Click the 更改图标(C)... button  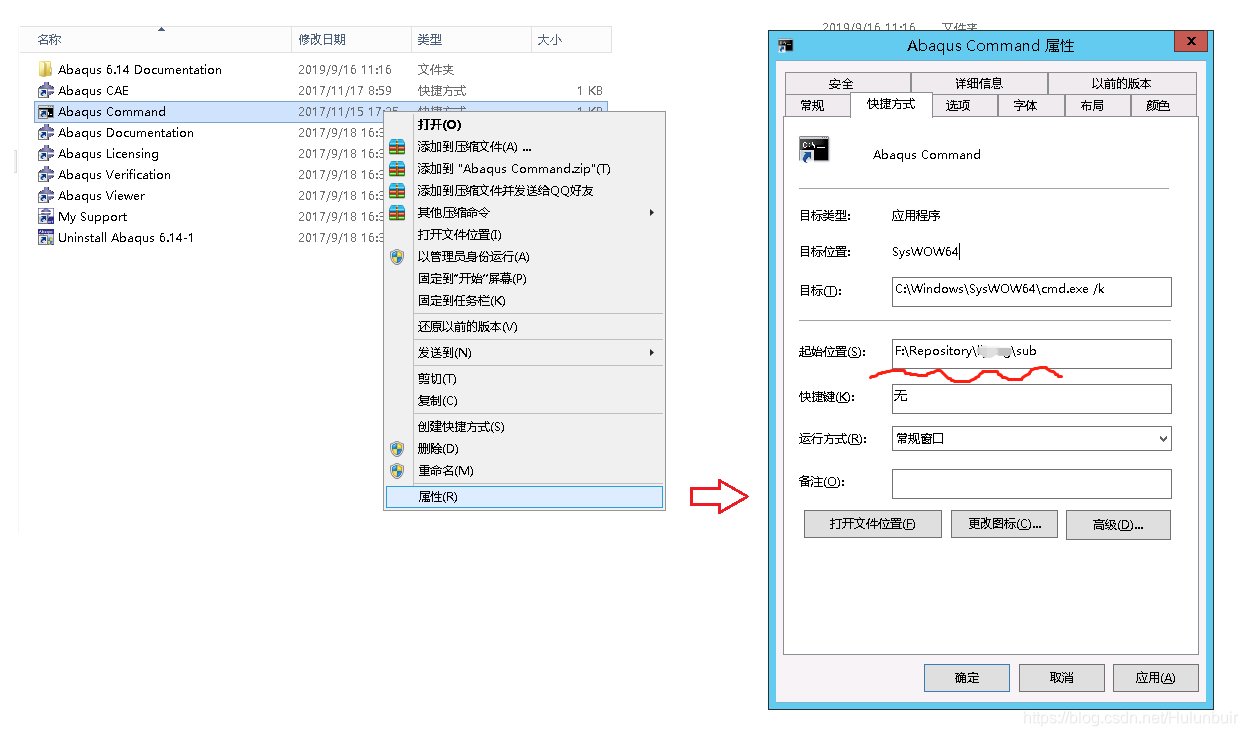click(x=1004, y=524)
